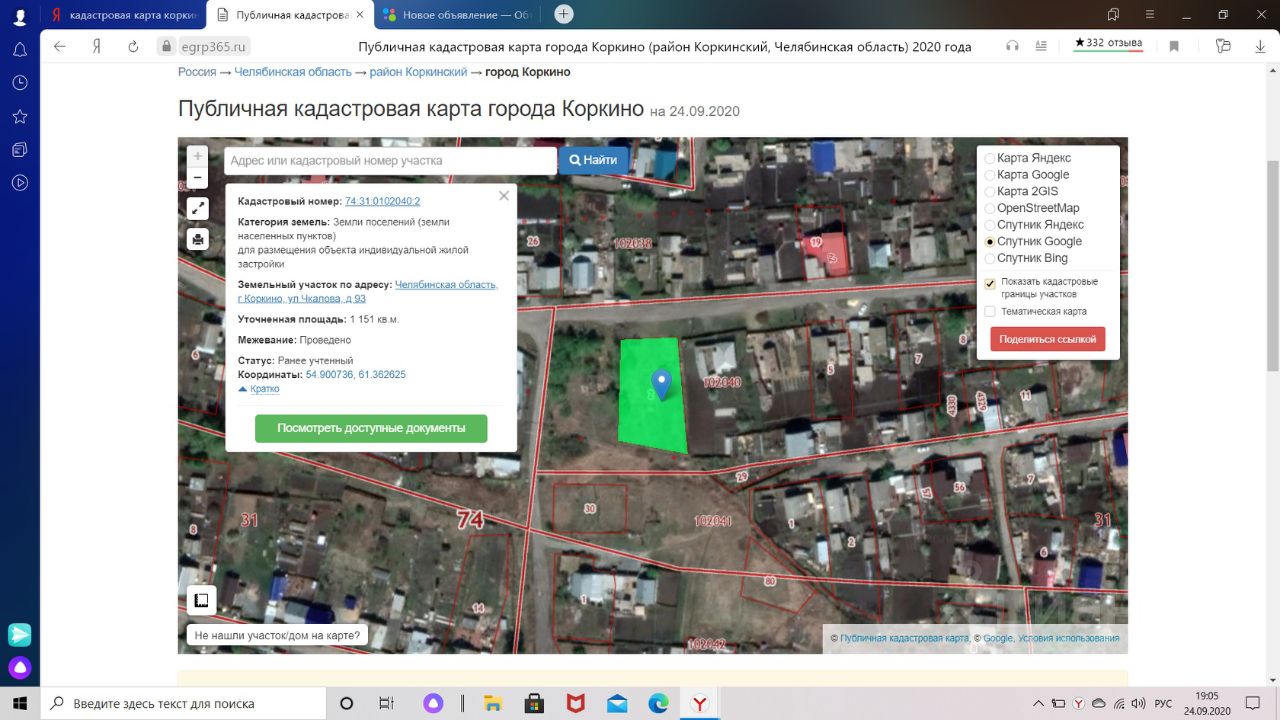Click the address or cadastral number search field
Screen dimensions: 1280x720
click(390, 160)
